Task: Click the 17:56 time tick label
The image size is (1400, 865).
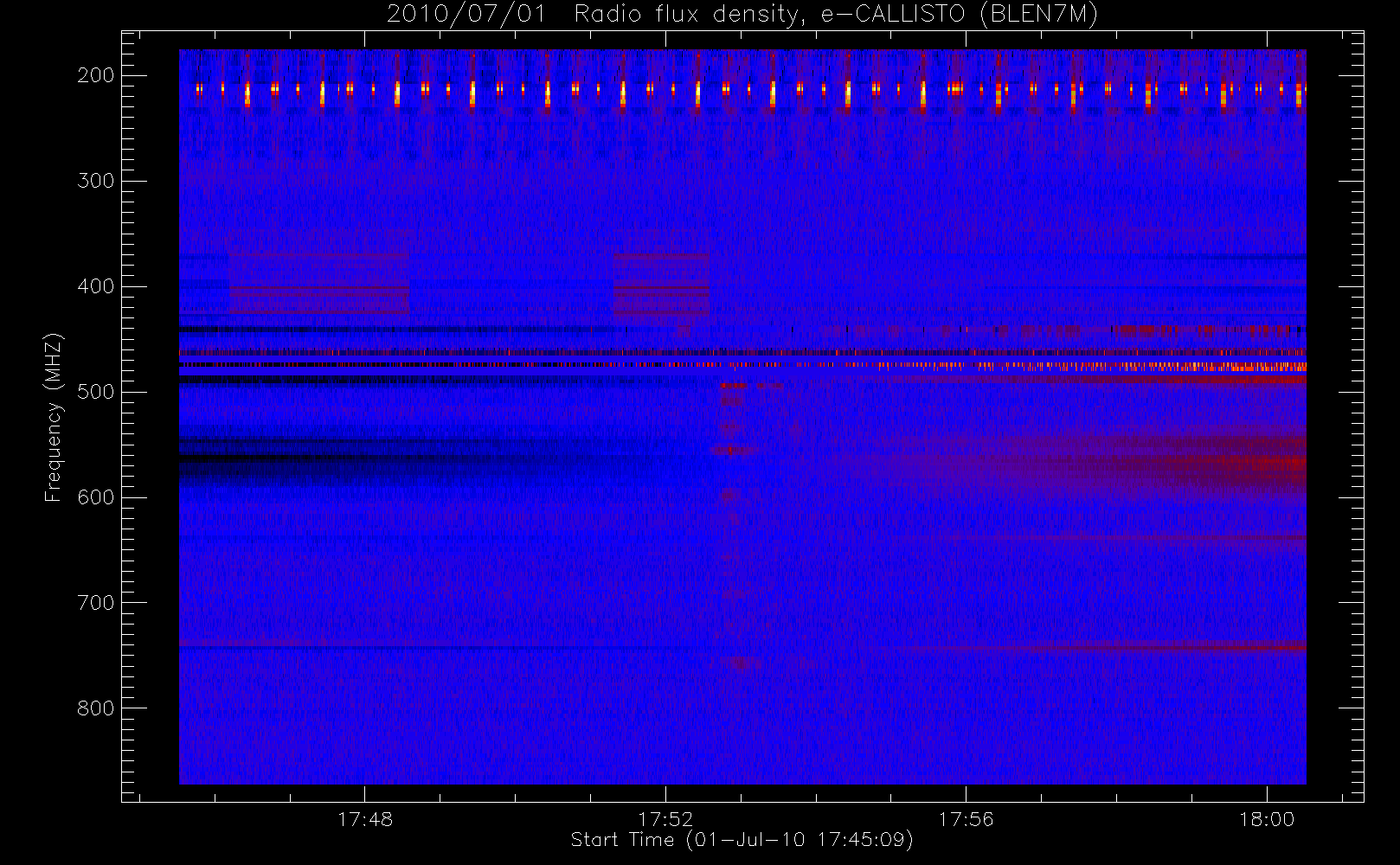Action: pos(966,819)
